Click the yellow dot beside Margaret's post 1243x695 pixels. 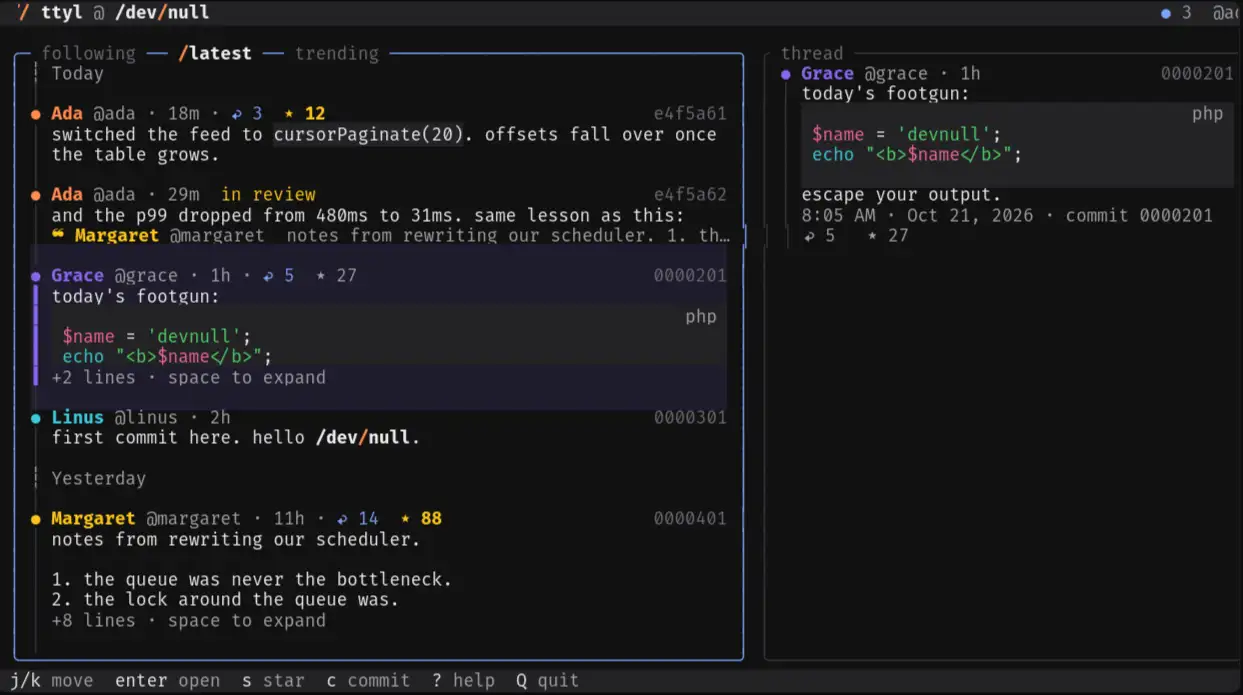(x=36, y=519)
